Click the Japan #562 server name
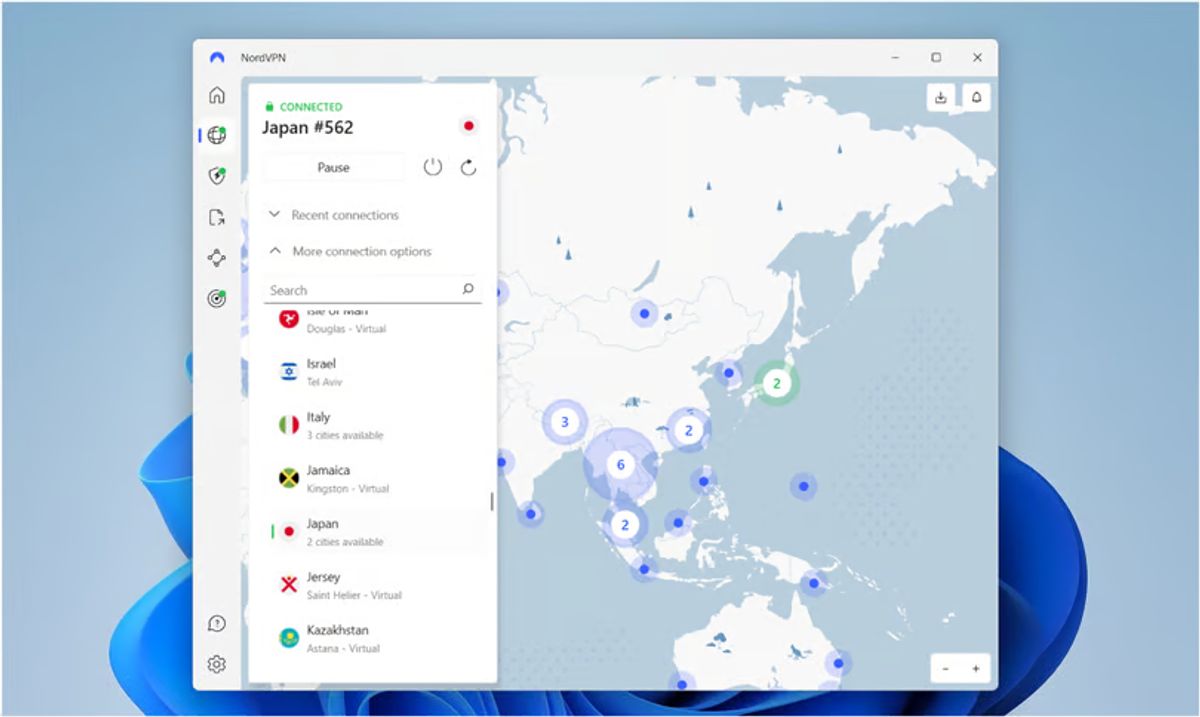1200x717 pixels. click(x=307, y=127)
